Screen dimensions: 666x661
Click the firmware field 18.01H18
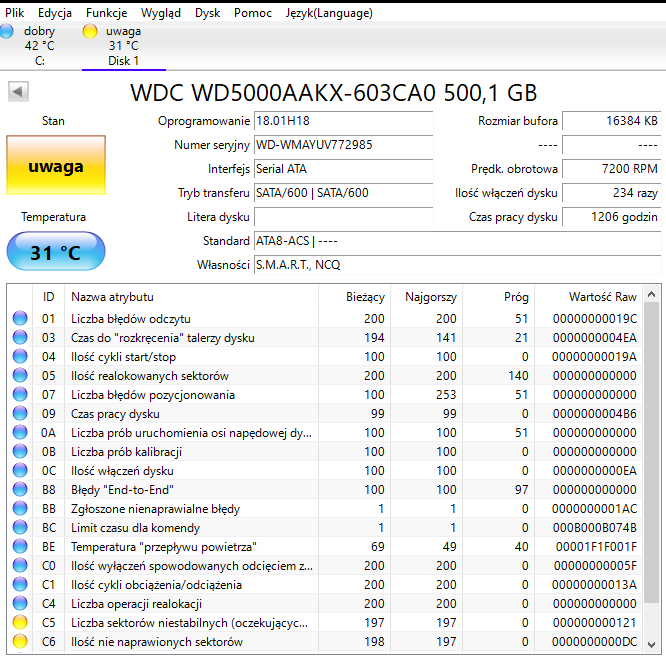pyautogui.click(x=343, y=121)
